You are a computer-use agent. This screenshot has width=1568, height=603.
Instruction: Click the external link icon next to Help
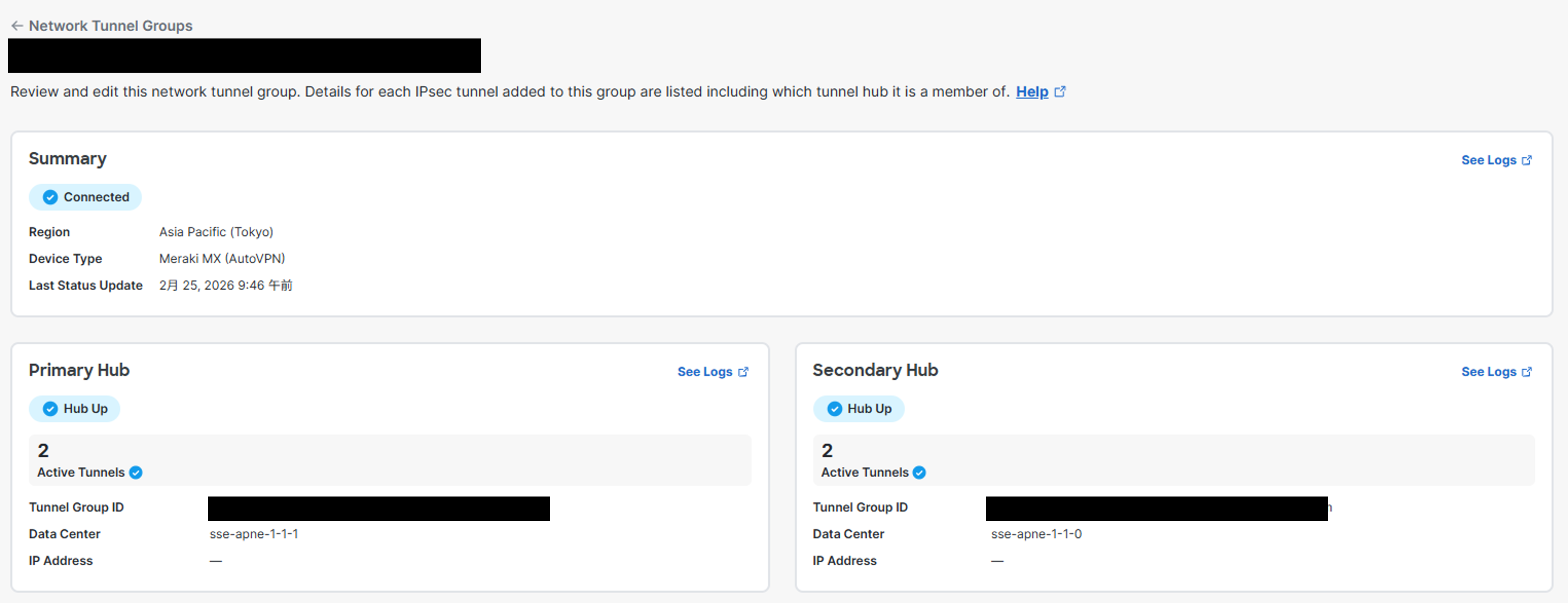tap(1060, 92)
